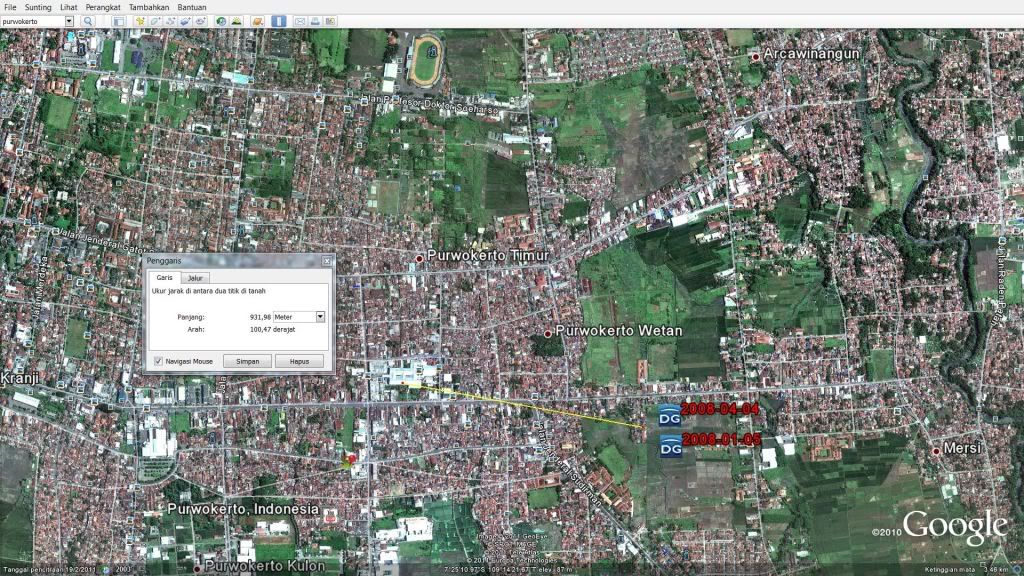Click the 2008-04-04 red date label
Screen dimensions: 1024x576
click(720, 409)
